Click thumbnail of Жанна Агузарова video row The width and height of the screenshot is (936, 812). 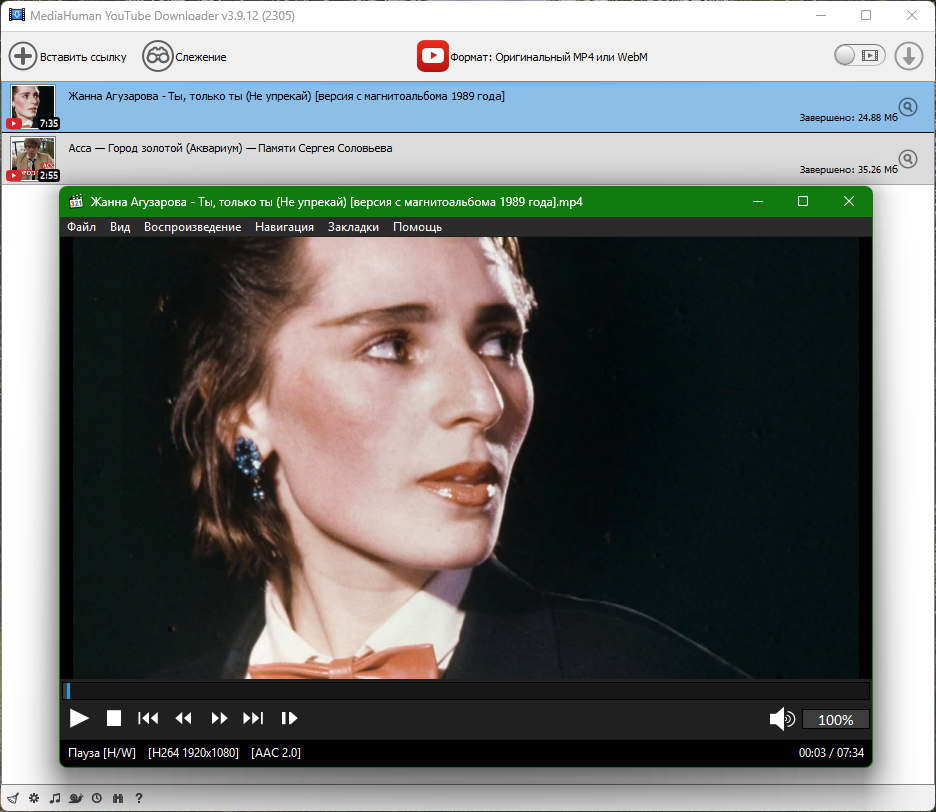[x=33, y=107]
